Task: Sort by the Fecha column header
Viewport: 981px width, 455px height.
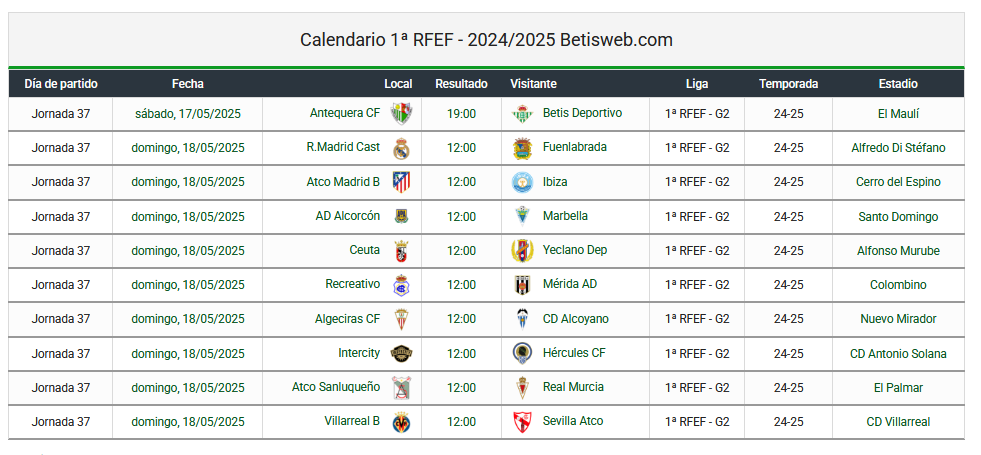Action: click(188, 84)
